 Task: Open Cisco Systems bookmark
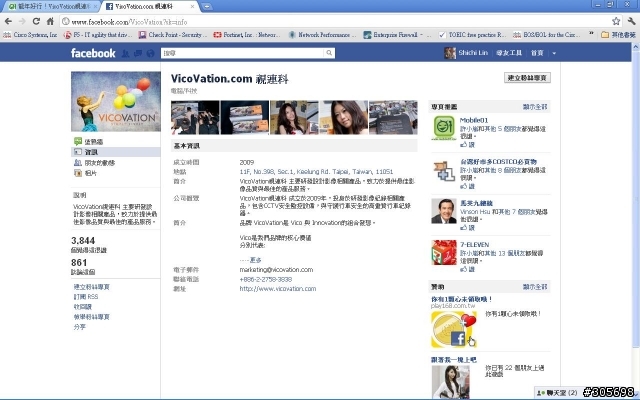tap(31, 35)
